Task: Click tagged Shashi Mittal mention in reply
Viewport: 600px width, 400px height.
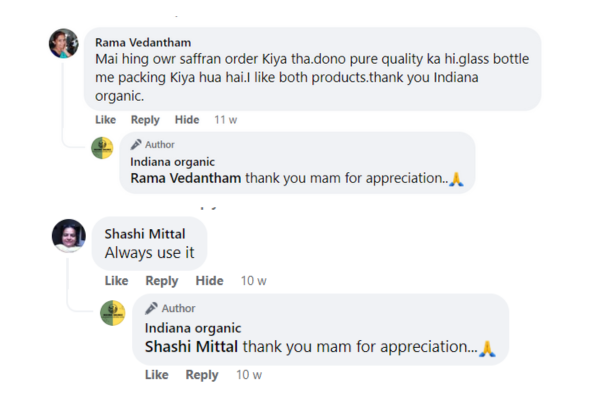Action: coord(192,347)
